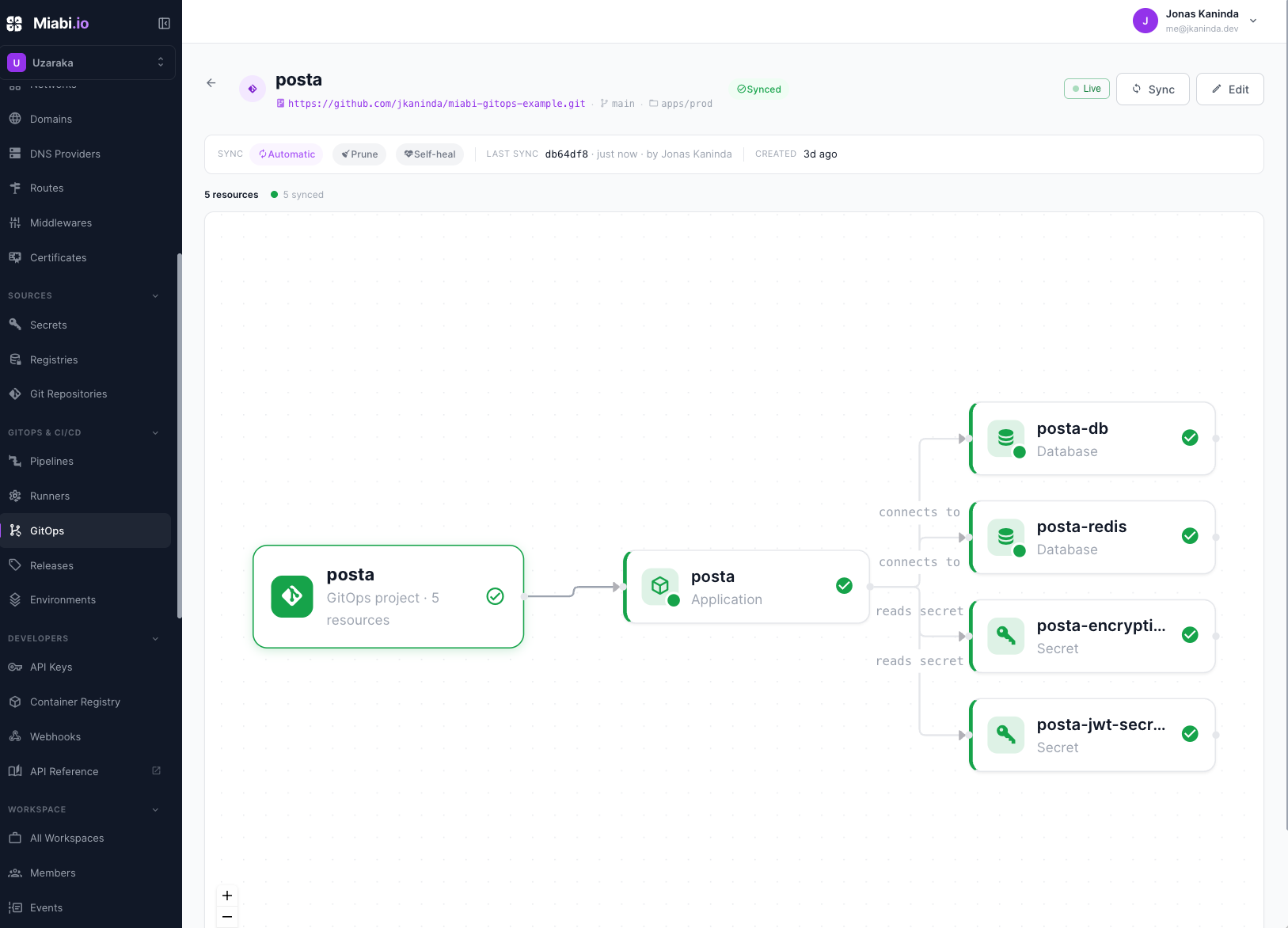The width and height of the screenshot is (1288, 928).
Task: Open Members in the sidebar
Action: point(85,873)
